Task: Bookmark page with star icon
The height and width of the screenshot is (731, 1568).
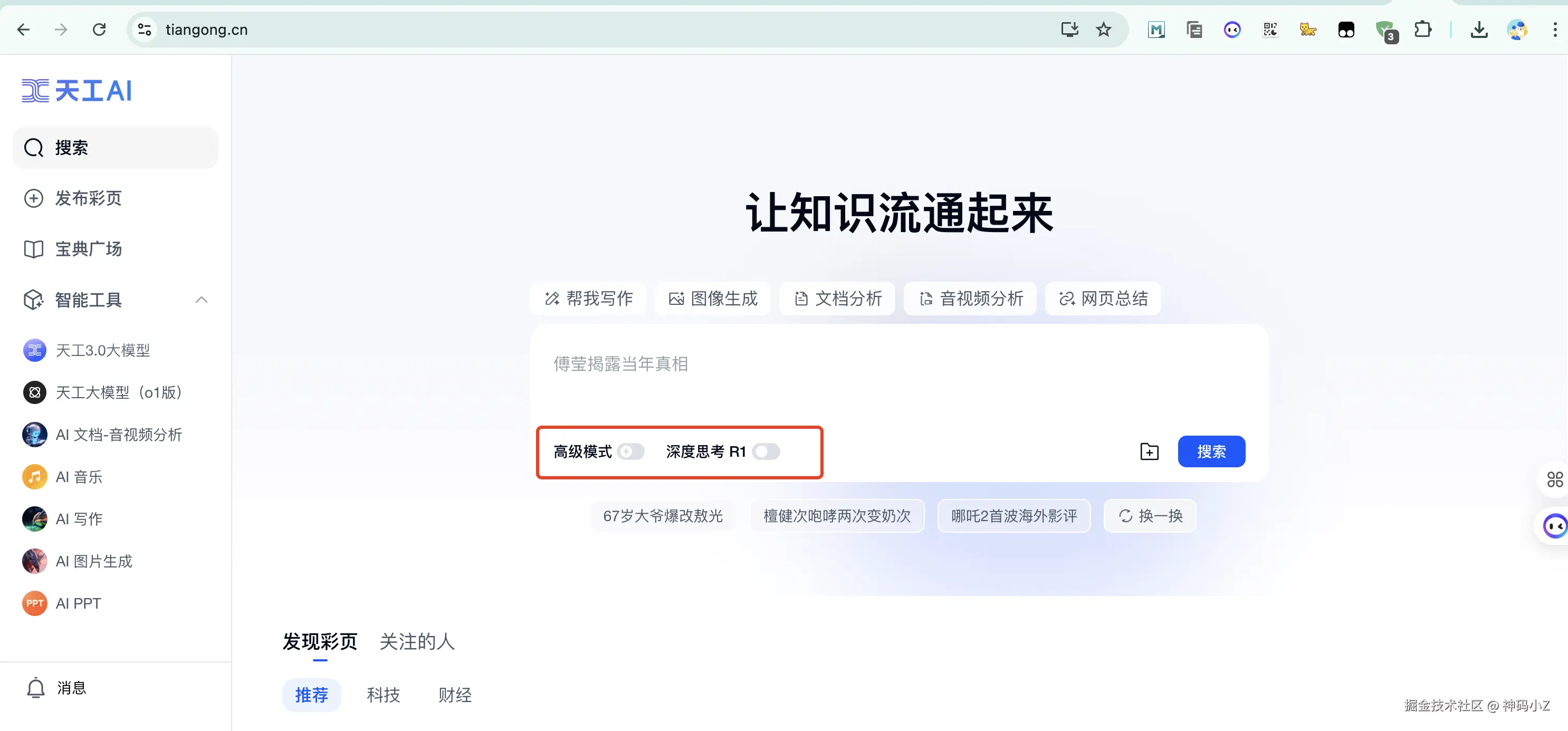Action: 1104,29
